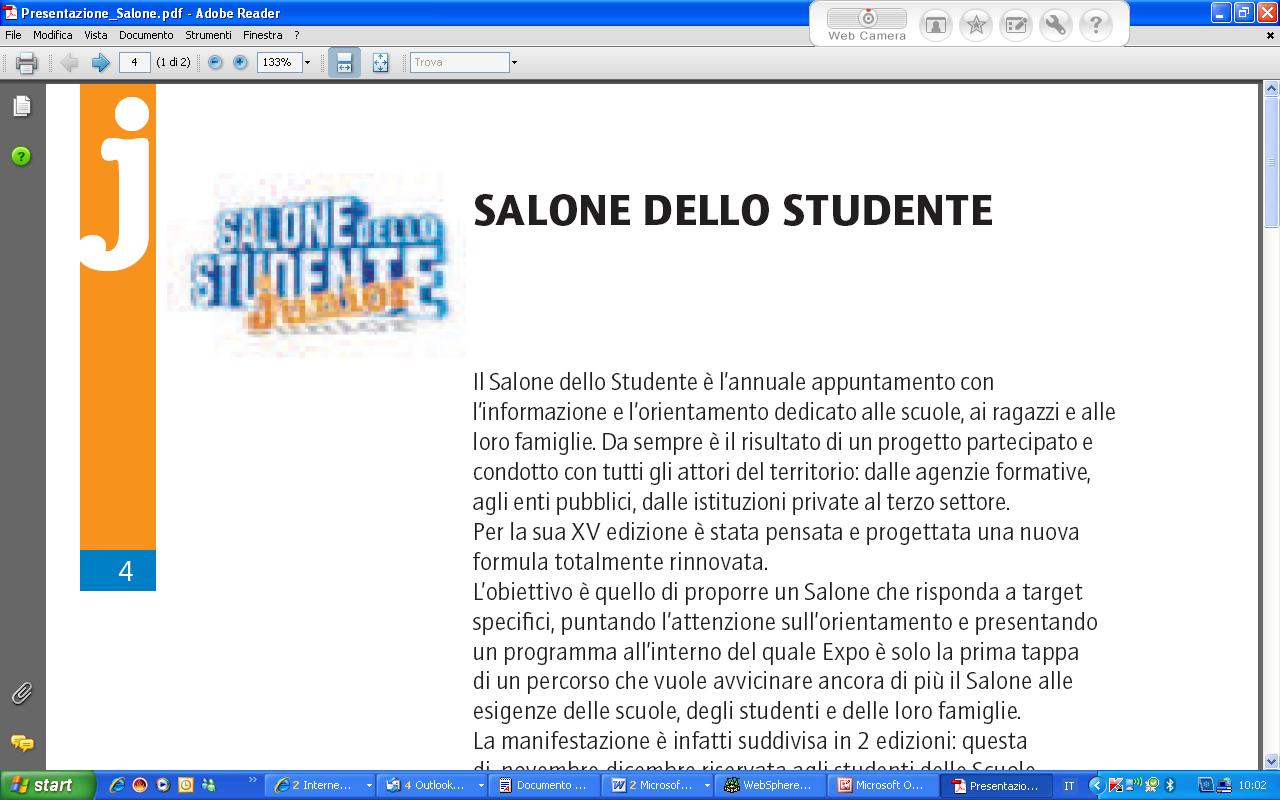Open Outlook taskbar group dropdown arrow

(x=481, y=786)
